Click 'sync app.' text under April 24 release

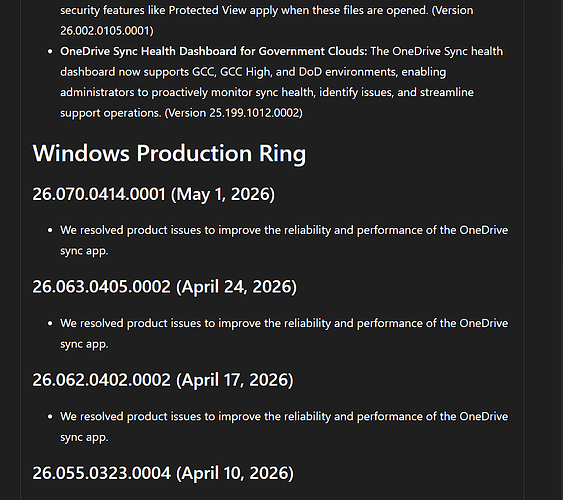tap(84, 344)
